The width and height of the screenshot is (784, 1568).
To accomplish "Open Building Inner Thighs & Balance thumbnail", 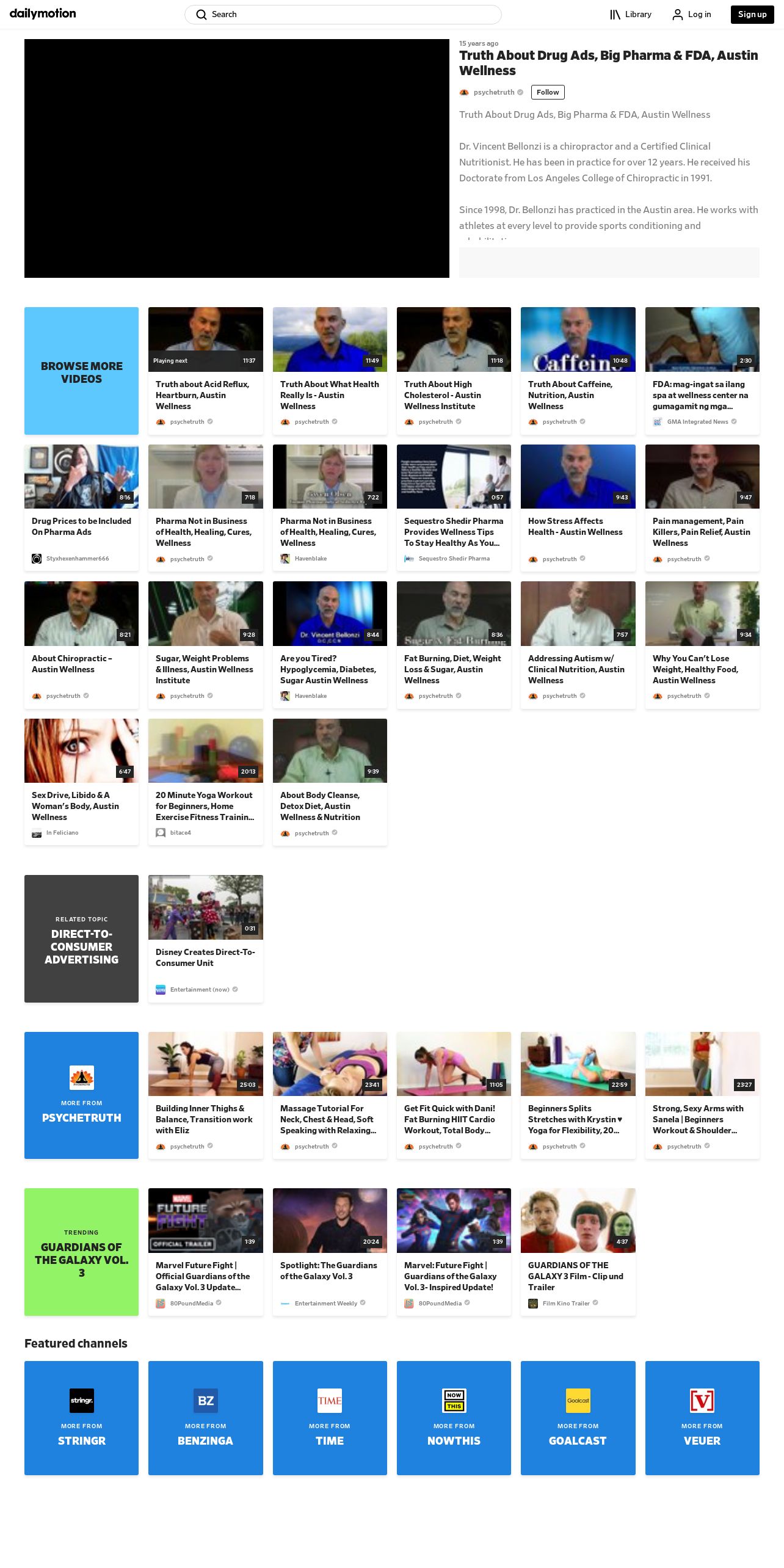I will pyautogui.click(x=206, y=1064).
